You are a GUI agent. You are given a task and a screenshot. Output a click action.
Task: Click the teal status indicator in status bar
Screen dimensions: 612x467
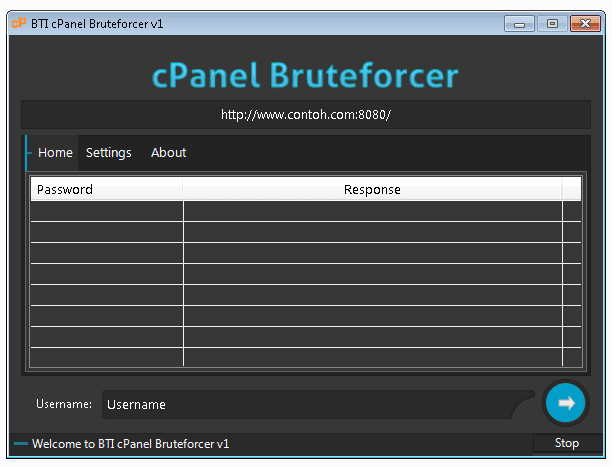(20, 443)
